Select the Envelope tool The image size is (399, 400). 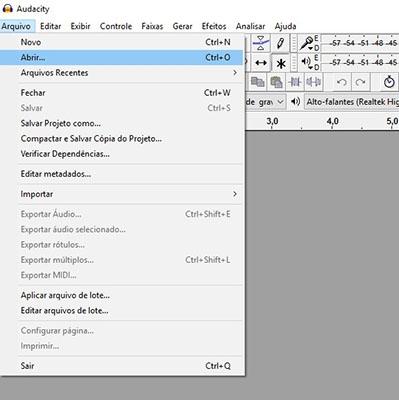tap(261, 43)
